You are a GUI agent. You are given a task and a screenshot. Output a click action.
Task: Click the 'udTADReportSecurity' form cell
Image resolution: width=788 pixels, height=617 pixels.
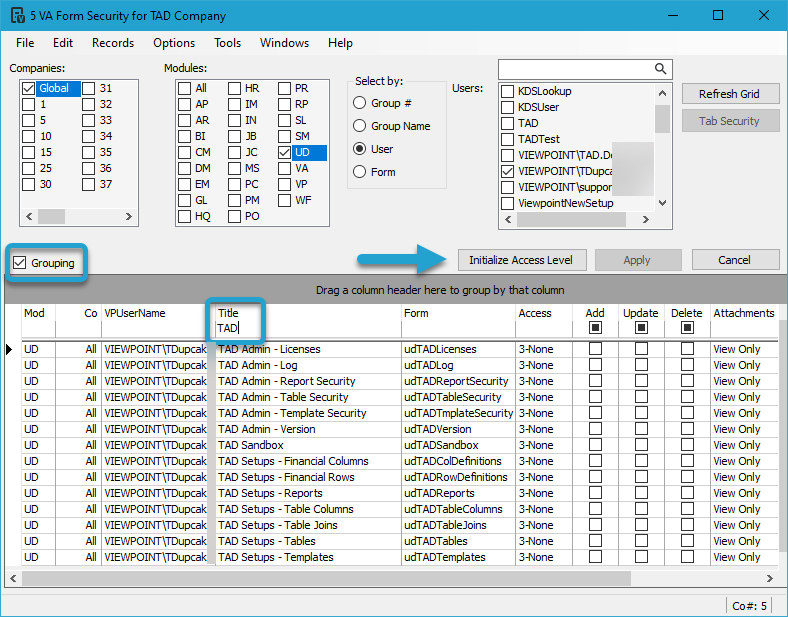(x=458, y=381)
